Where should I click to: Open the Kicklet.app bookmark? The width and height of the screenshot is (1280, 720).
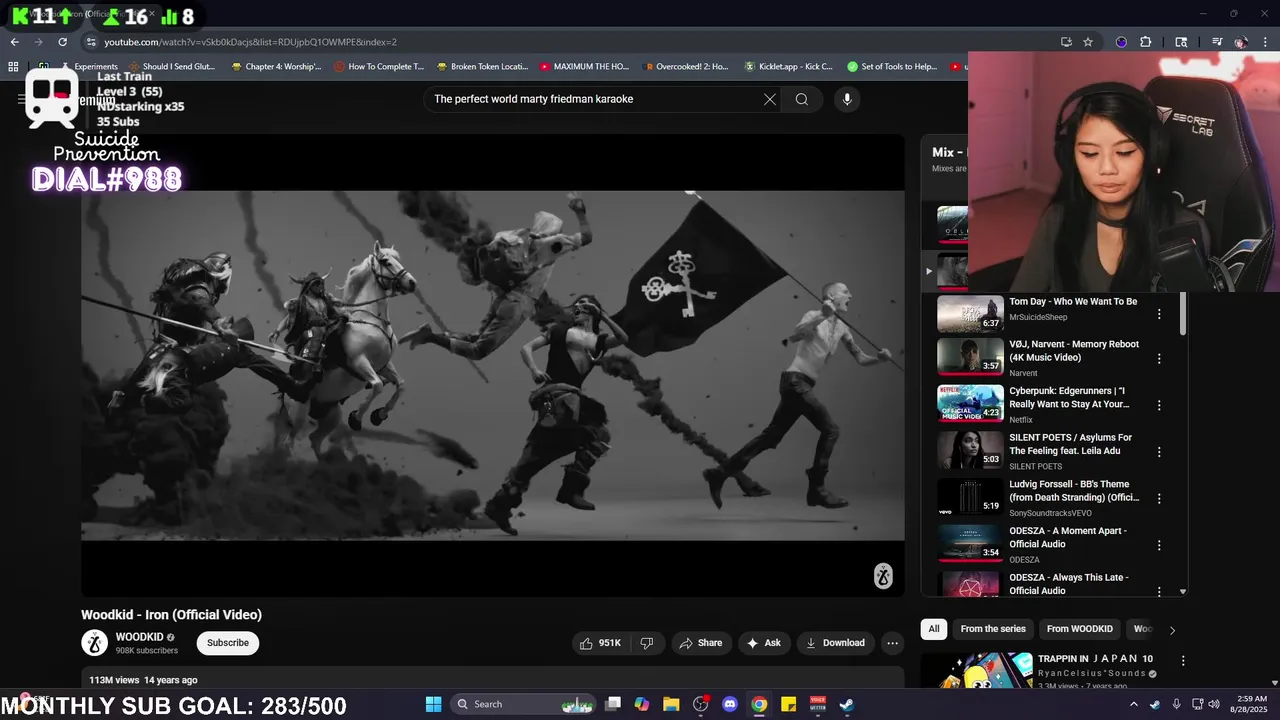pos(789,67)
